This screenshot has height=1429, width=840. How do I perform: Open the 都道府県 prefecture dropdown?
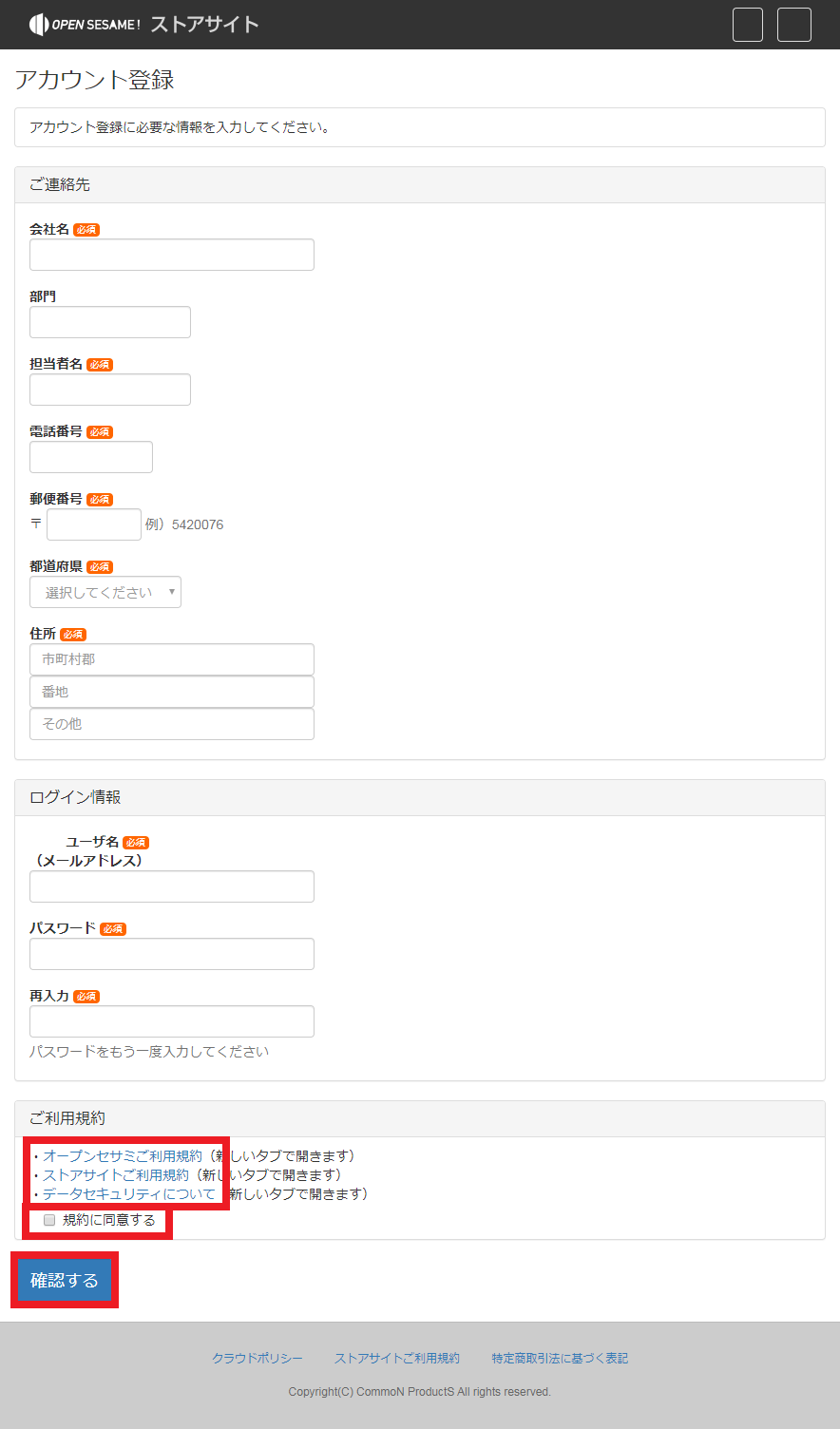pos(105,592)
